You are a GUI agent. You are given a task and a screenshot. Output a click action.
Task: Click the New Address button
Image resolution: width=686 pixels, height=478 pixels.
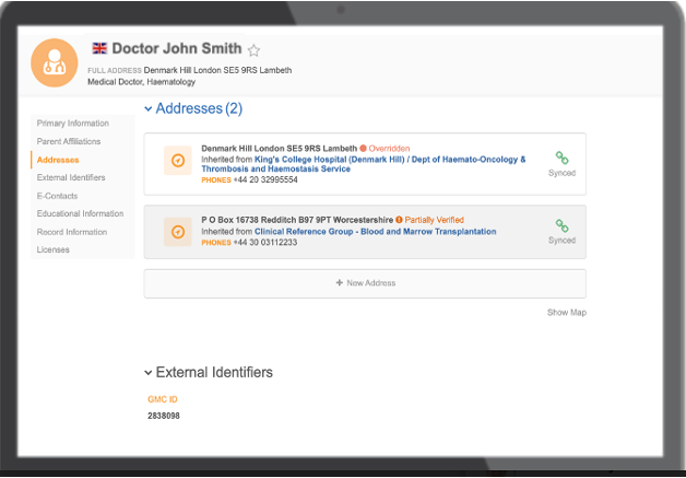click(365, 284)
